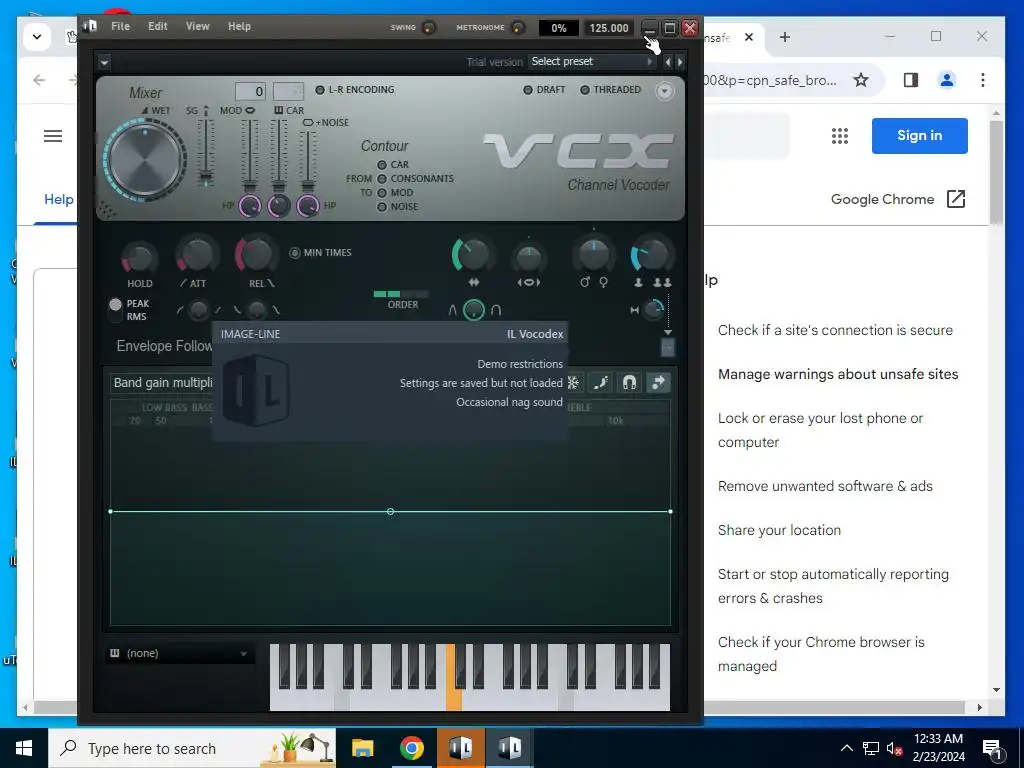Screen dimensions: 1024x768
Task: Click the bookmark star in Chrome
Action: click(x=861, y=80)
